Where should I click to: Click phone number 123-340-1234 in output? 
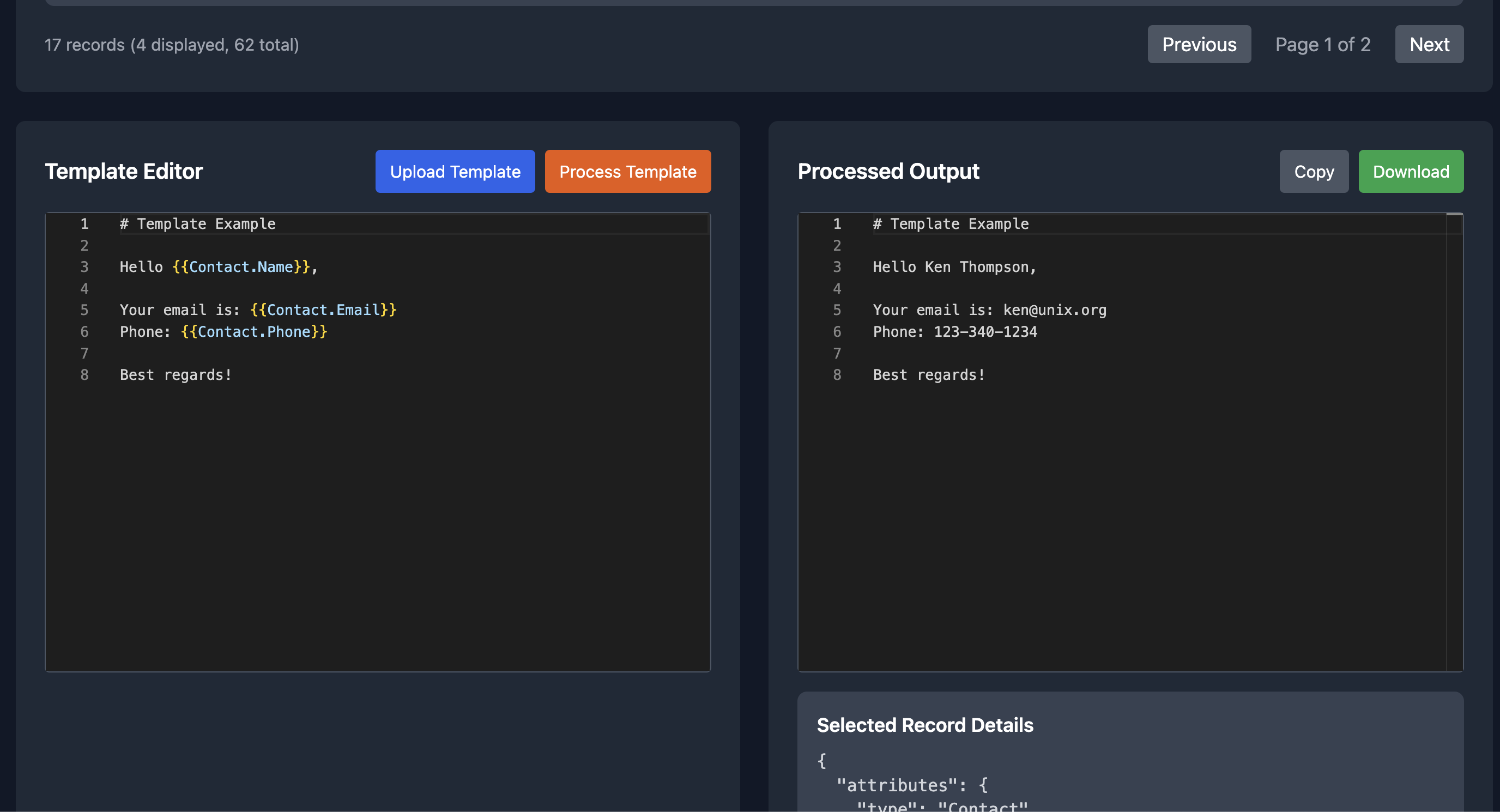point(985,332)
